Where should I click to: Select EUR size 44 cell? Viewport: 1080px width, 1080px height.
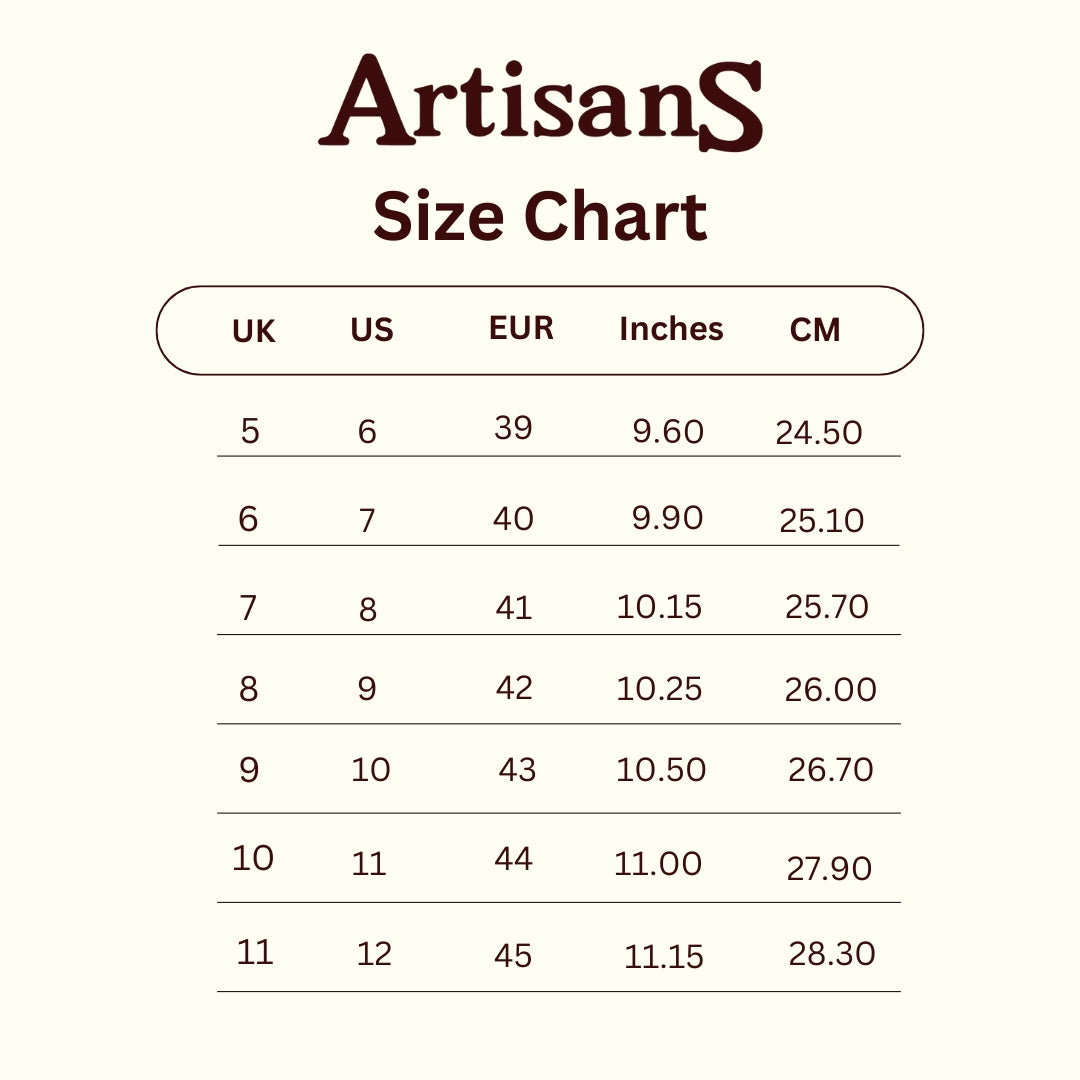[x=513, y=859]
